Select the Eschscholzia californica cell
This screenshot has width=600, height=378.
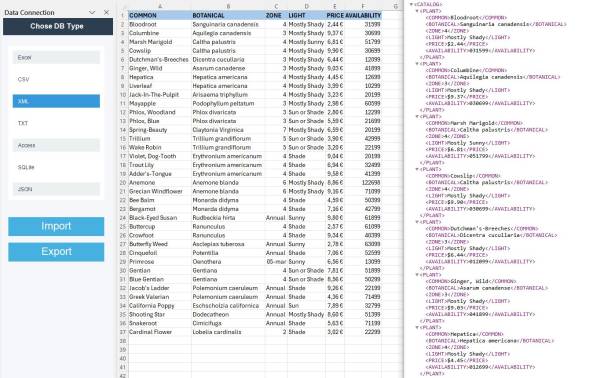click(228, 306)
